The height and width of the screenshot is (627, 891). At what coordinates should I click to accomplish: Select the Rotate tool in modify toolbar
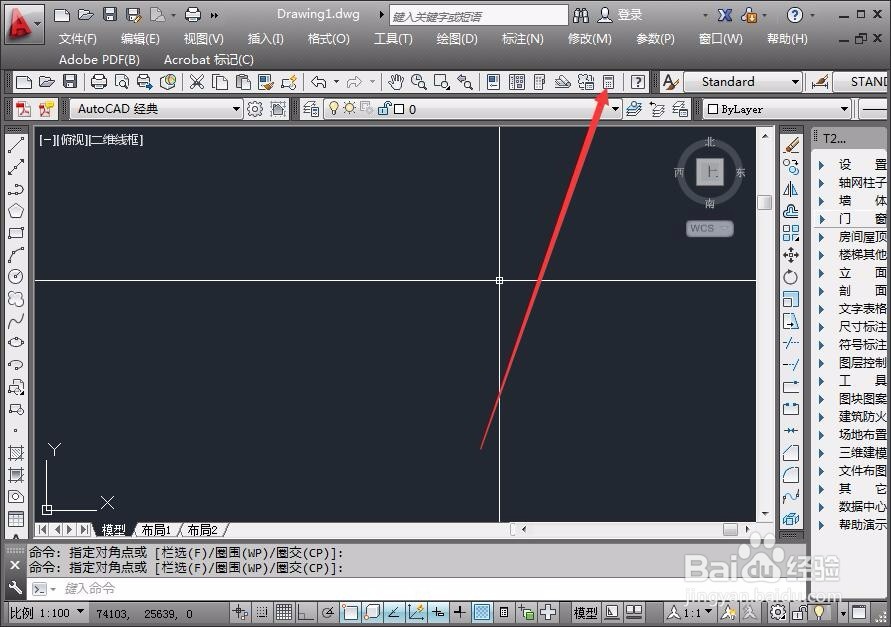(x=791, y=277)
